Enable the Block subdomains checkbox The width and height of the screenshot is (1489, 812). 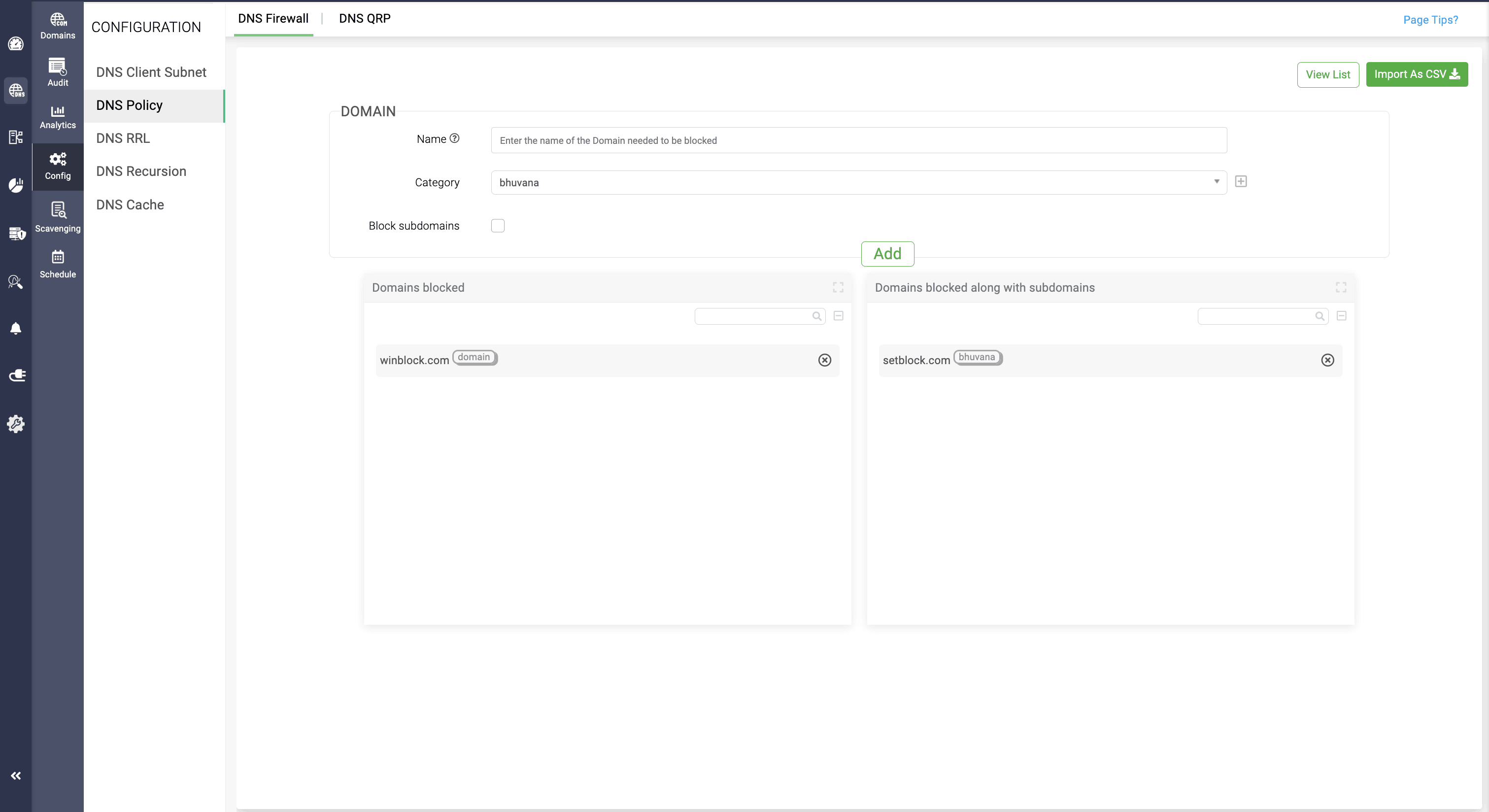click(x=498, y=226)
